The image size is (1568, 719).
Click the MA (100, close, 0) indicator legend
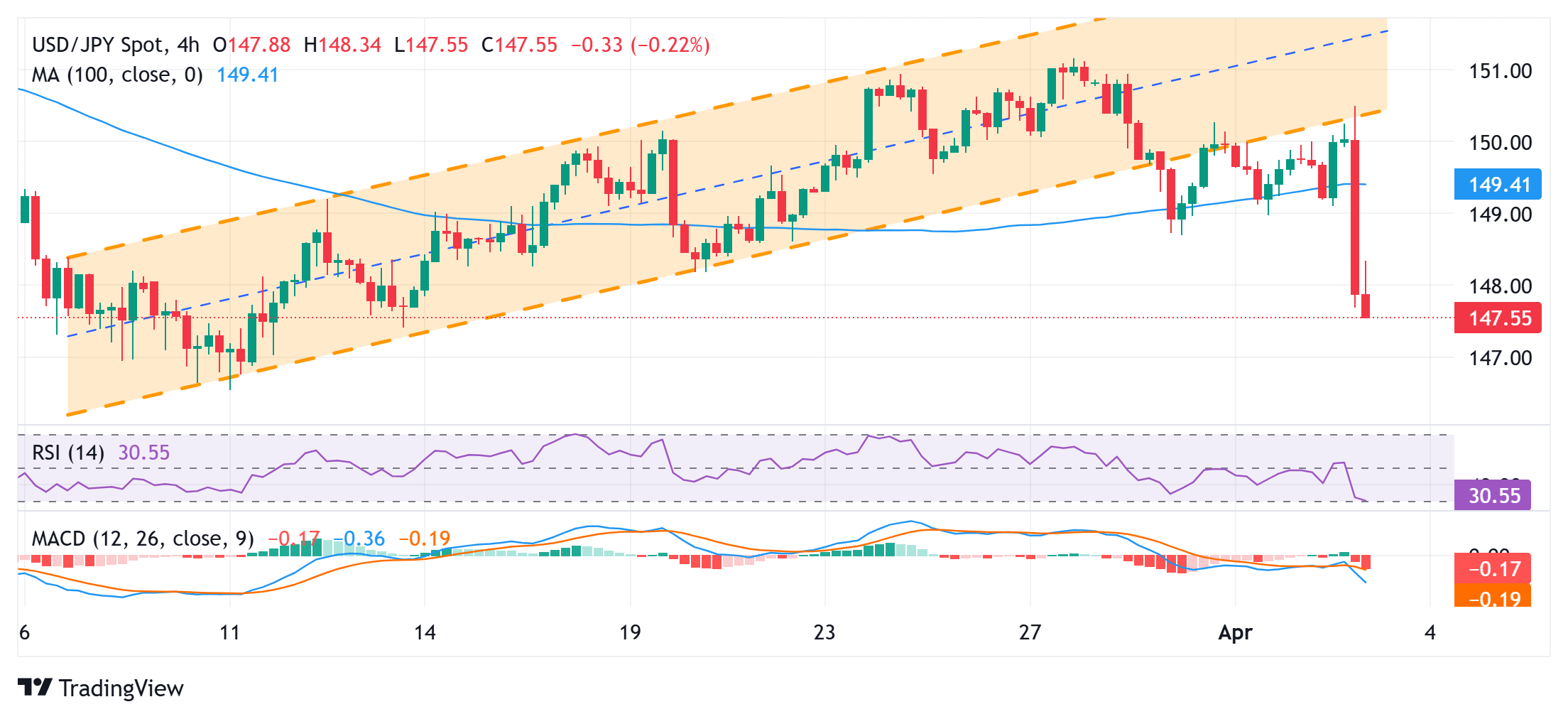117,75
